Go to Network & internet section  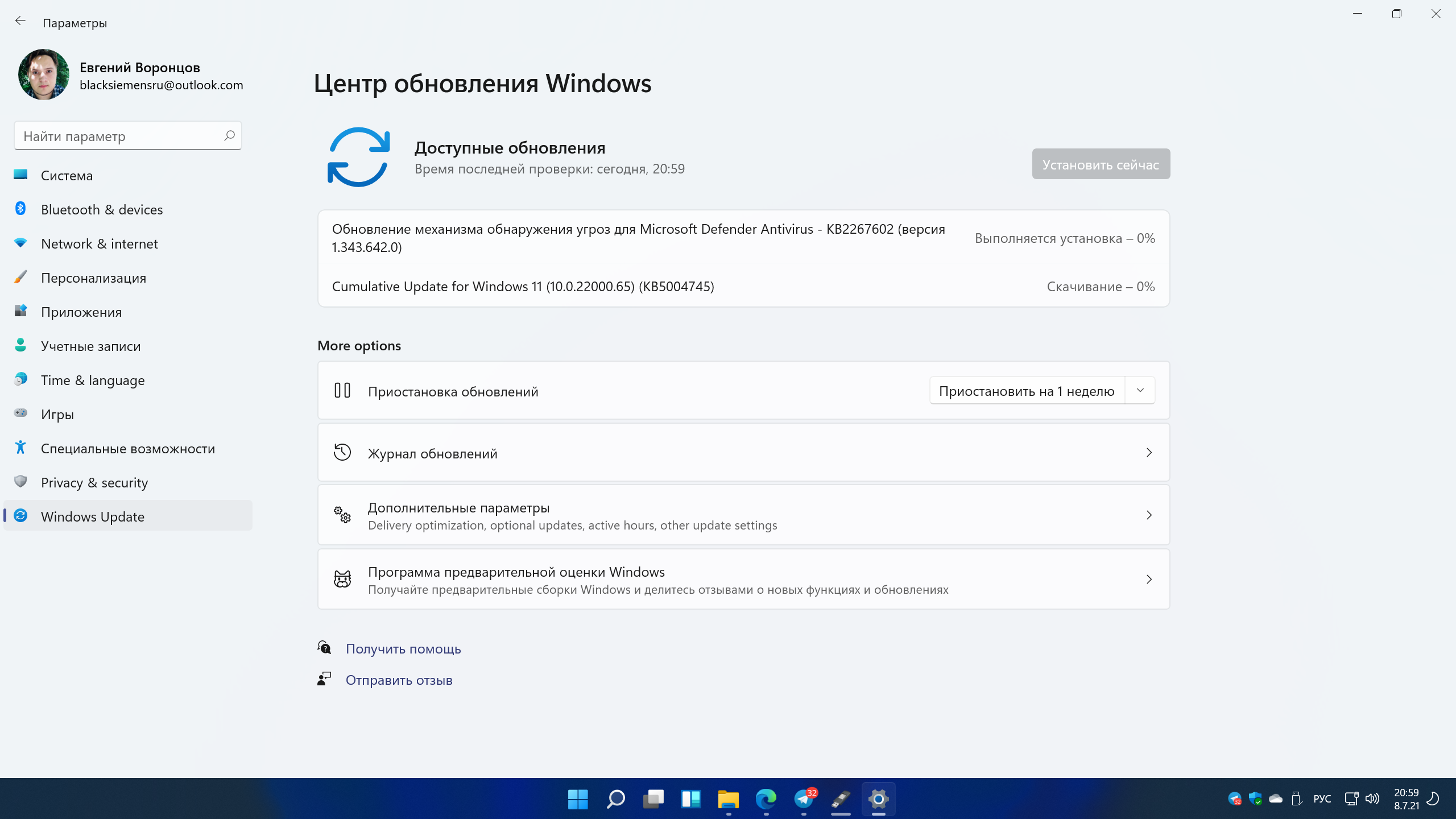click(127, 243)
